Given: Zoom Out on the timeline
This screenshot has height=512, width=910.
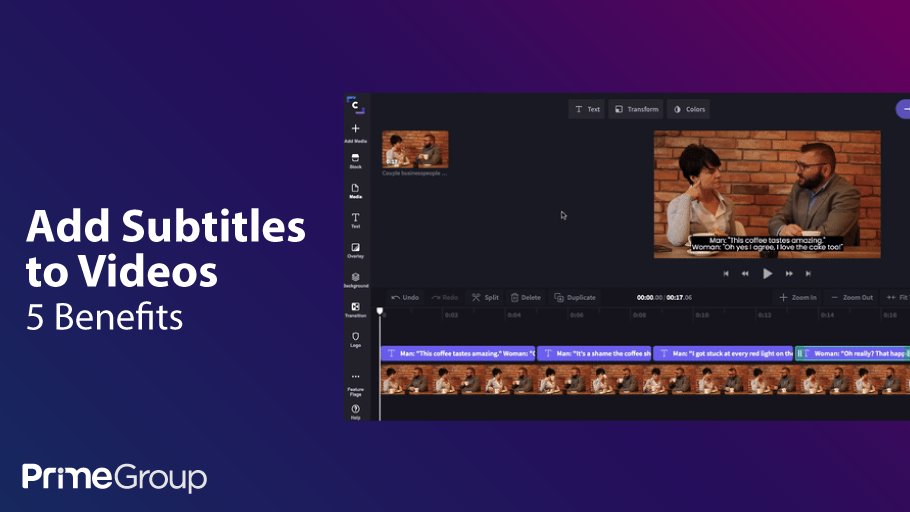Looking at the screenshot, I should pyautogui.click(x=852, y=297).
